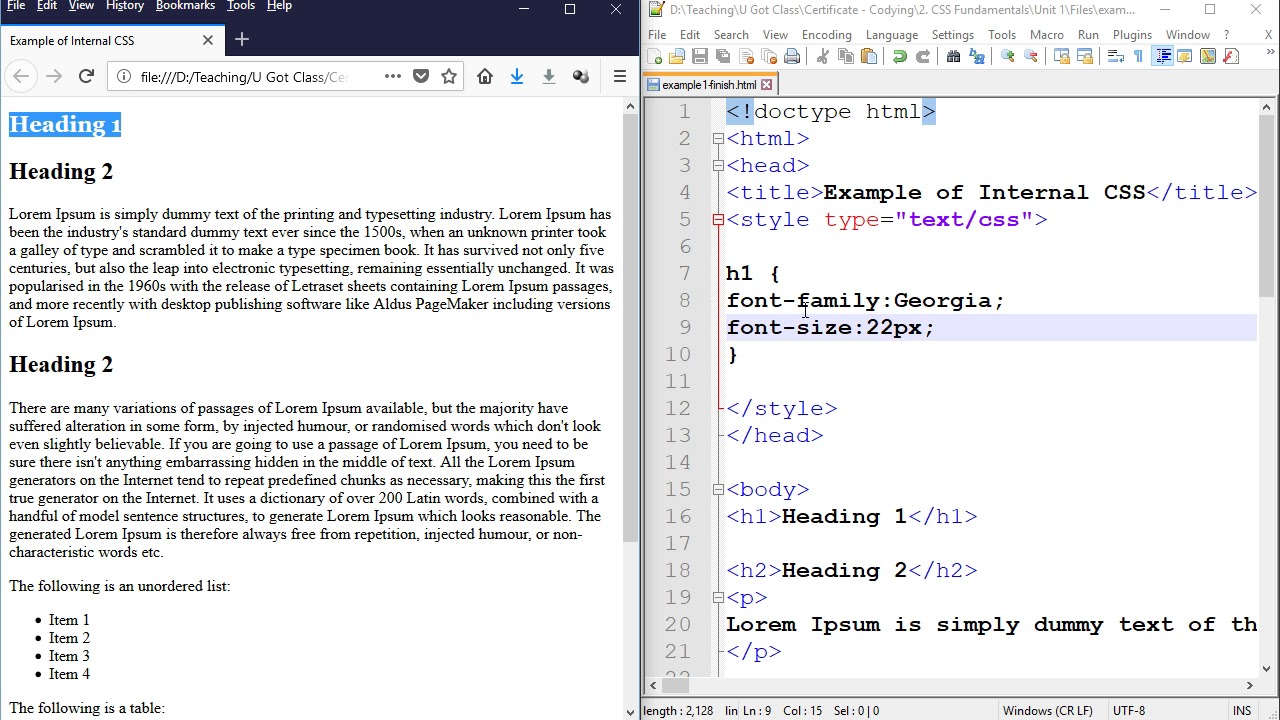Go back in Firefox
This screenshot has height=720, width=1280.
point(21,76)
